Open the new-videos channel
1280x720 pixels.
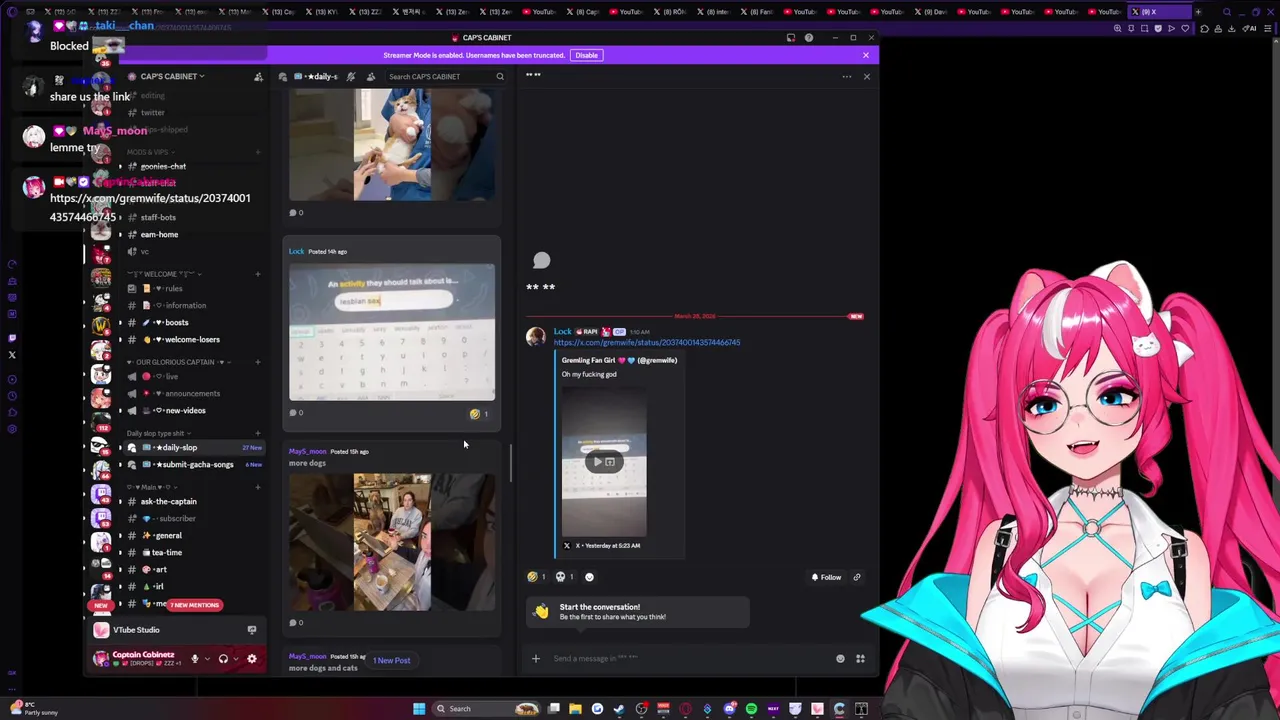click(x=185, y=410)
